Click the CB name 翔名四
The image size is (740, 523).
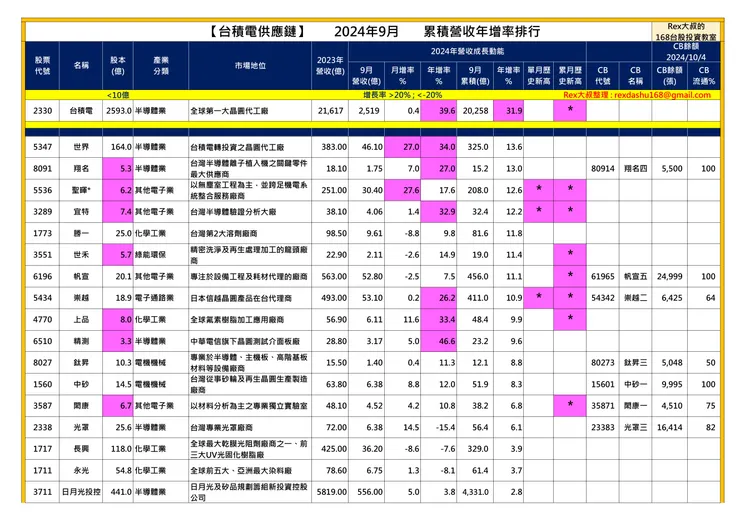tap(635, 169)
